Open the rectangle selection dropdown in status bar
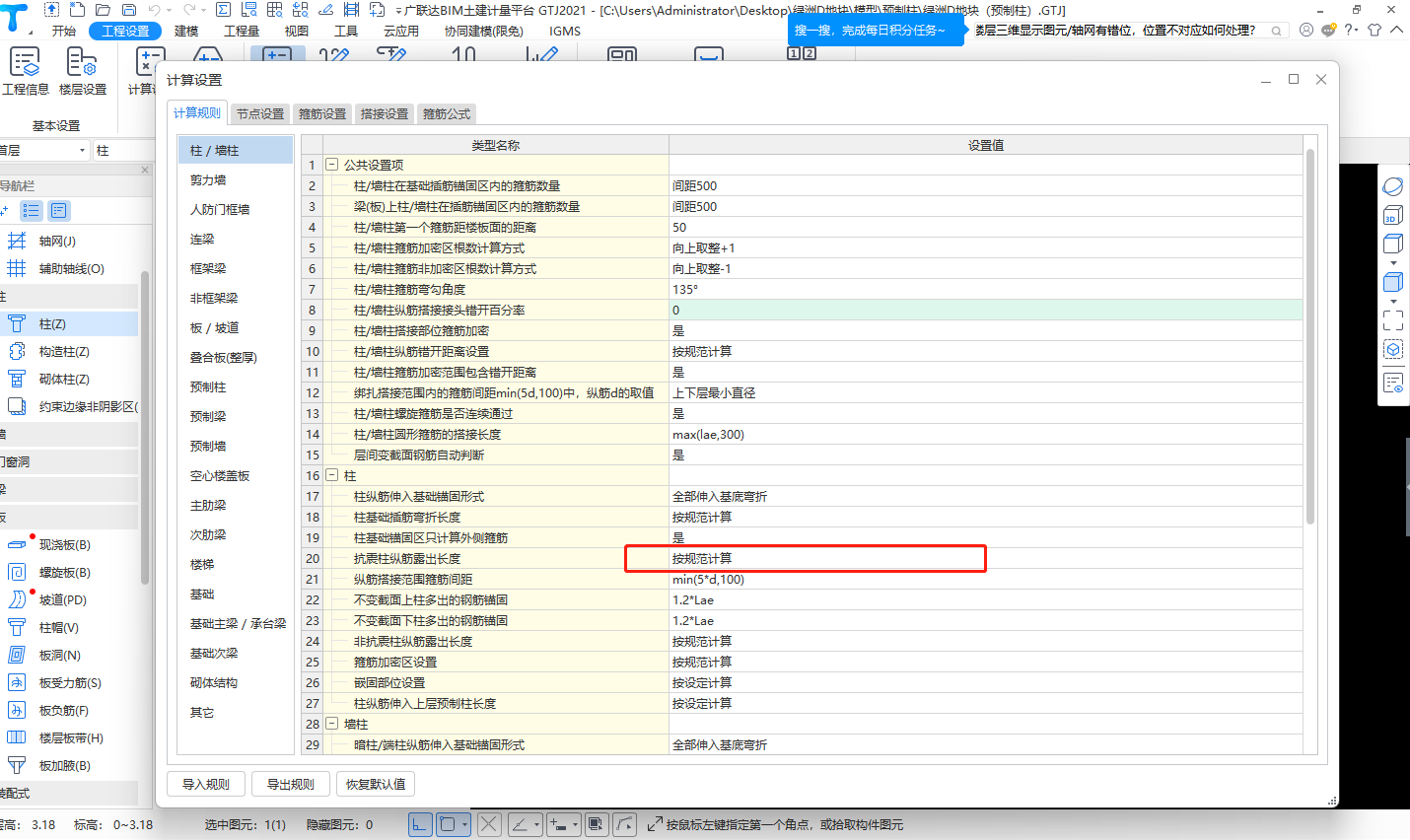The image size is (1410, 840). click(464, 824)
